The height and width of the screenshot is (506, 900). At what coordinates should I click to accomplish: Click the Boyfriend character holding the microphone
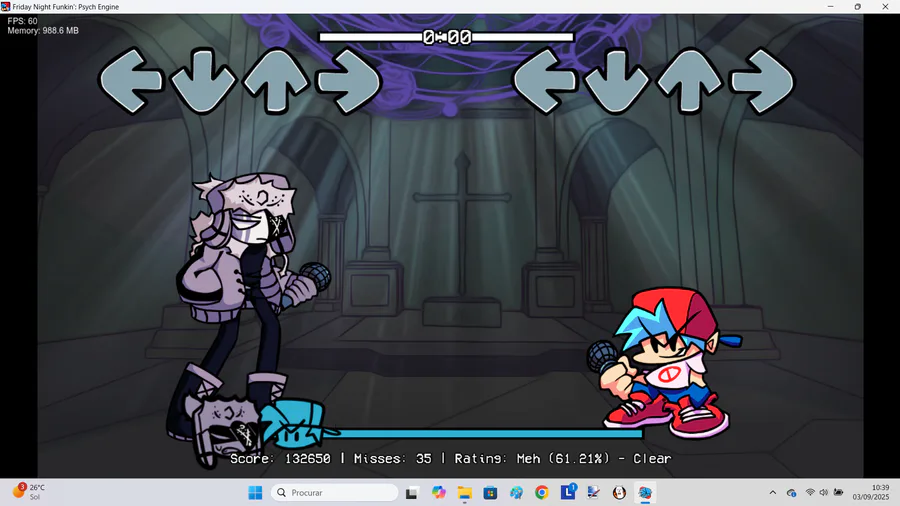pyautogui.click(x=665, y=363)
